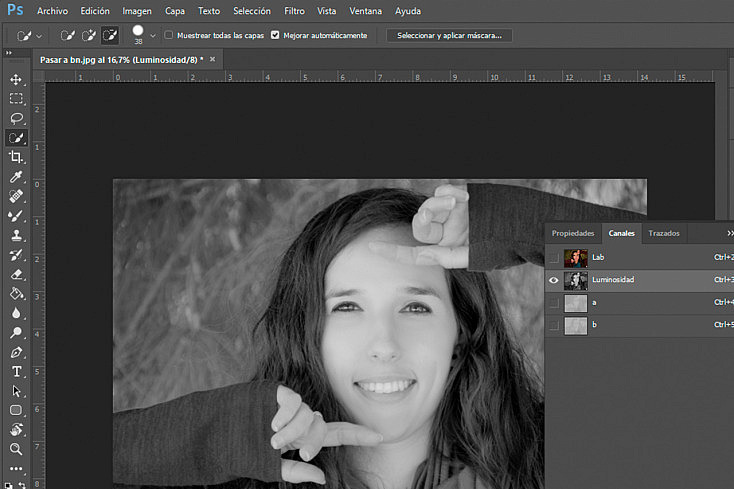Select the Eraser tool
The width and height of the screenshot is (734, 489).
click(16, 274)
